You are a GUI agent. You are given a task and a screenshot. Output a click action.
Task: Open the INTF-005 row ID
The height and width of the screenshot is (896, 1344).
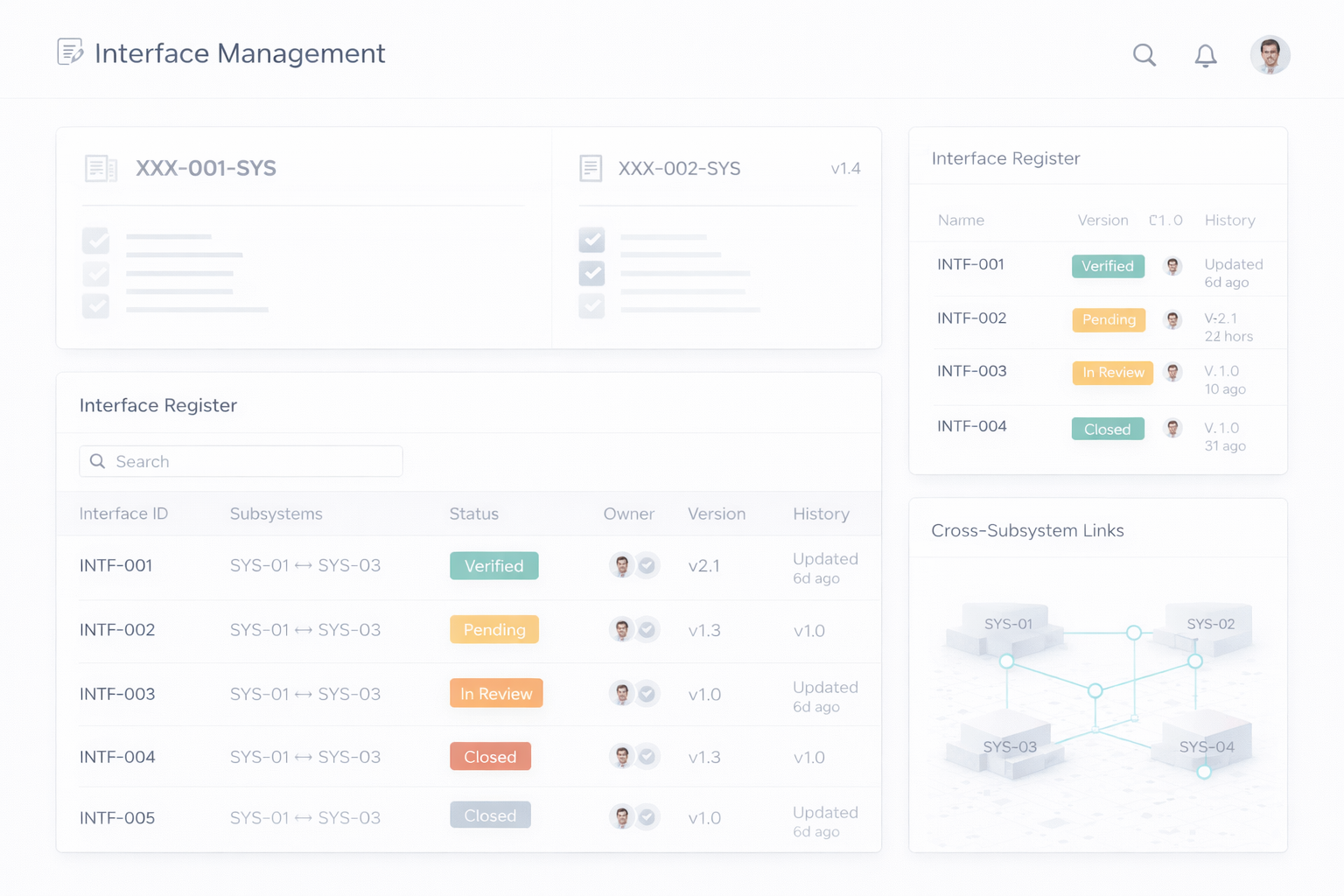117,818
